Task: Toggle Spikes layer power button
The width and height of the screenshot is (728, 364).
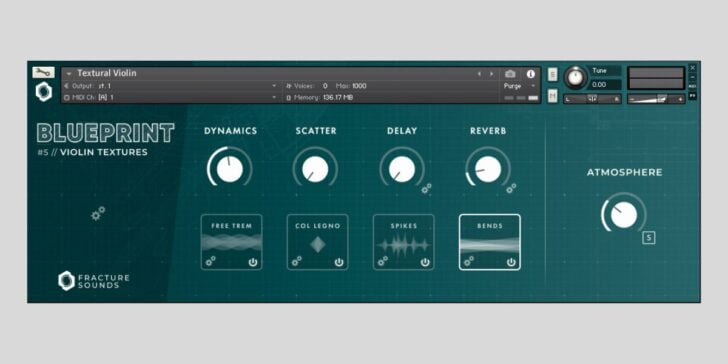Action: pos(425,262)
